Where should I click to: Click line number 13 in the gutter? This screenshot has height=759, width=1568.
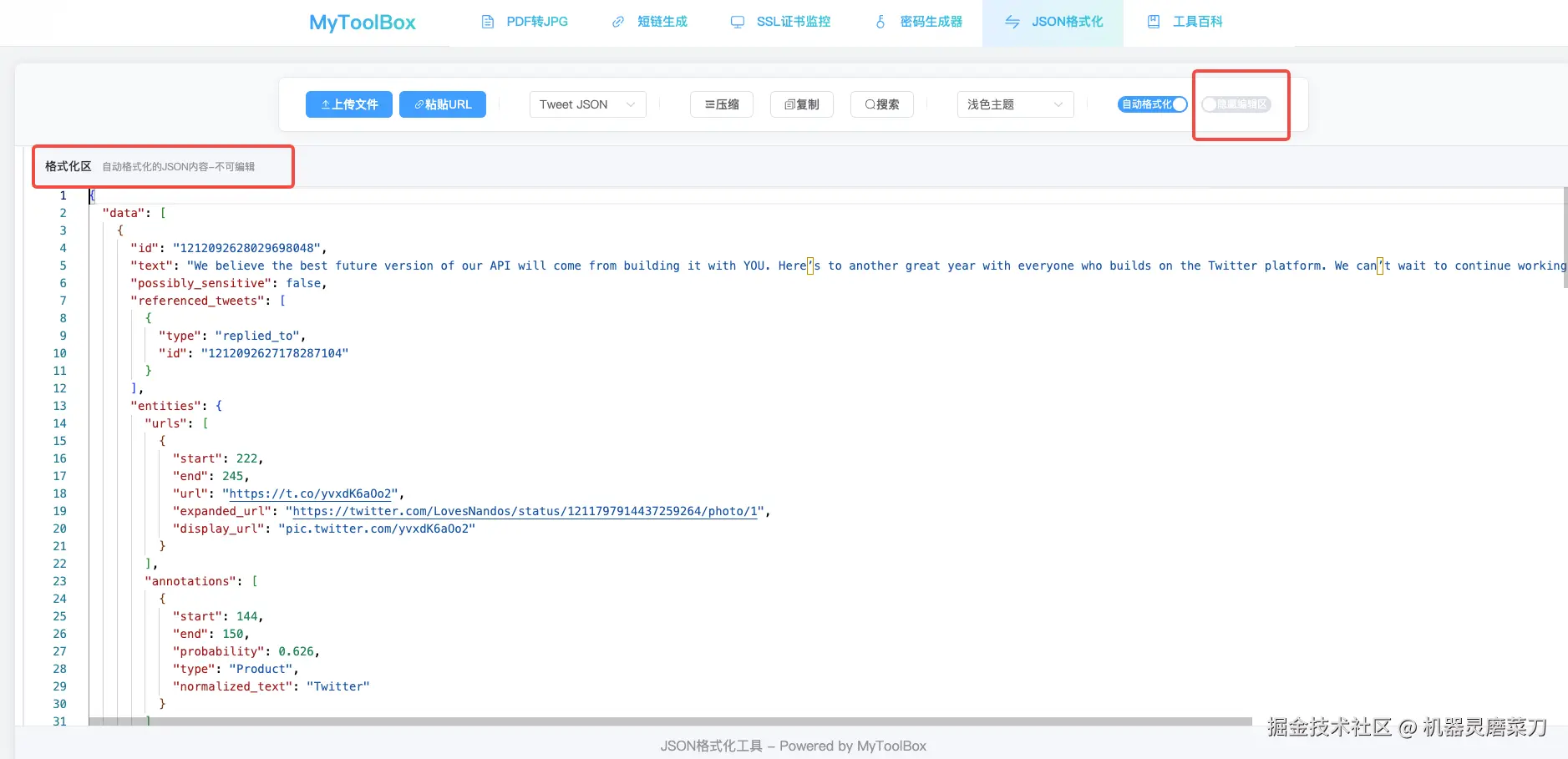click(59, 406)
